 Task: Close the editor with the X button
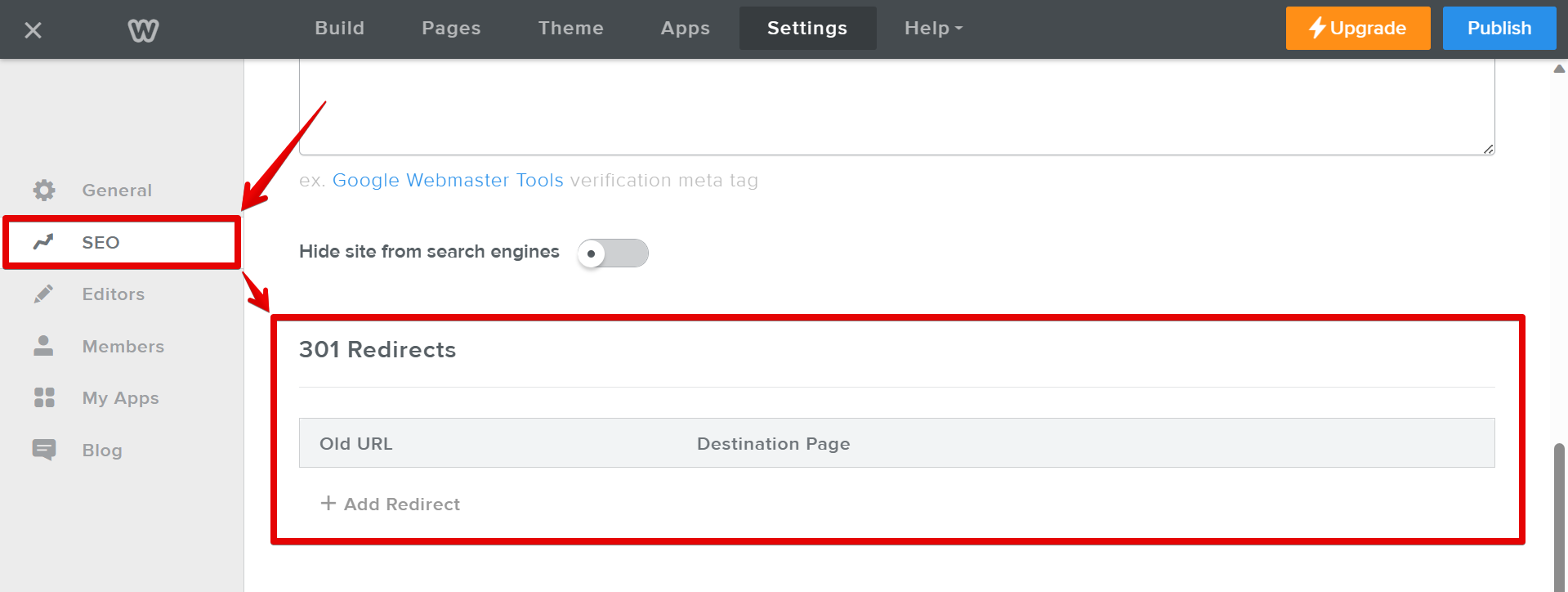pyautogui.click(x=33, y=30)
